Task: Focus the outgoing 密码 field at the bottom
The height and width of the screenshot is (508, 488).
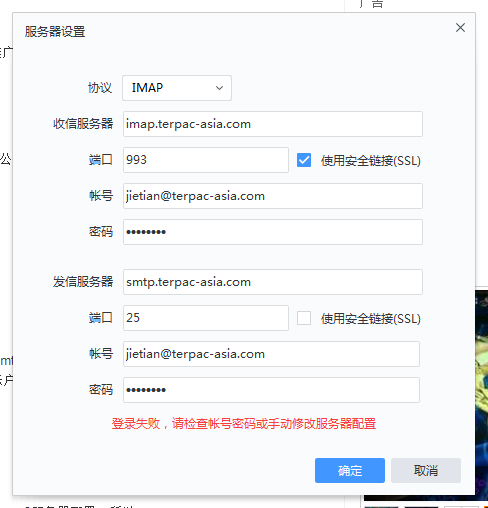Action: 271,390
